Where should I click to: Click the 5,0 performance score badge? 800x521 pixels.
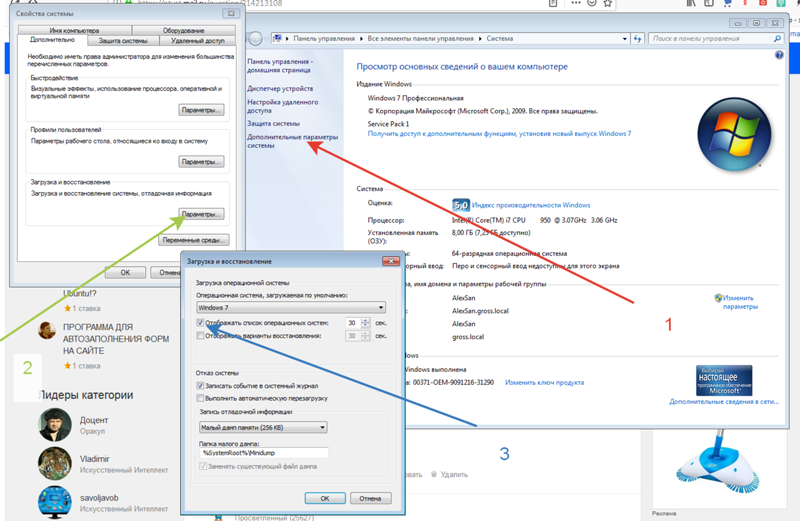pos(461,205)
